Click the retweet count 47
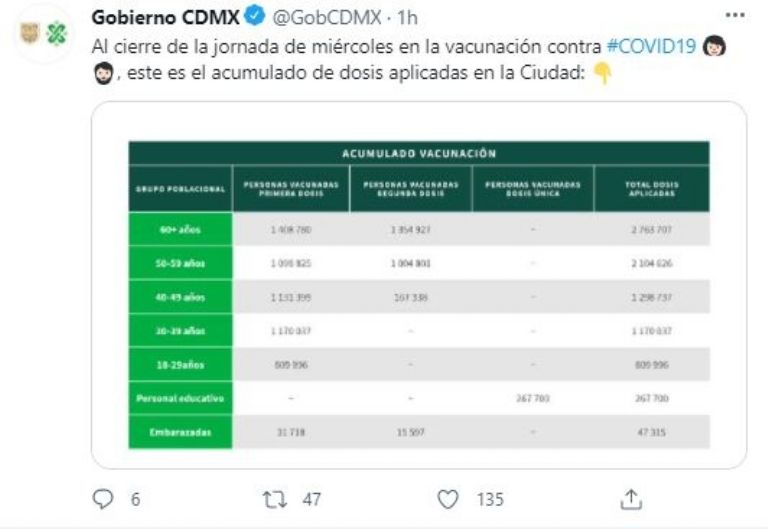The image size is (768, 529). click(312, 500)
